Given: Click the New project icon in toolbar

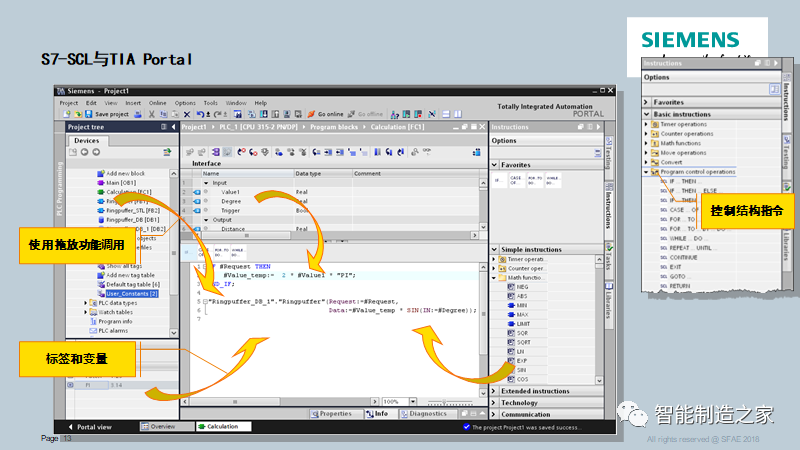Looking at the screenshot, I should coord(67,114).
